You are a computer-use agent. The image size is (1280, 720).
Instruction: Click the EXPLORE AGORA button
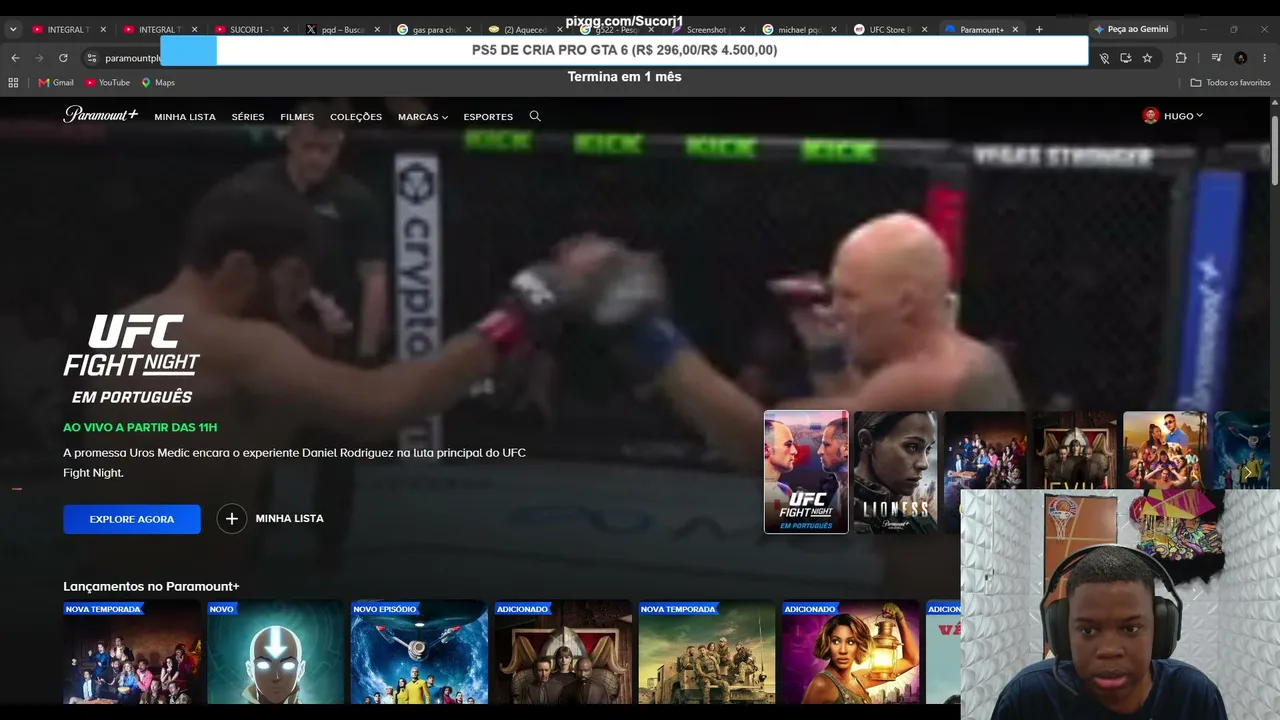(132, 519)
